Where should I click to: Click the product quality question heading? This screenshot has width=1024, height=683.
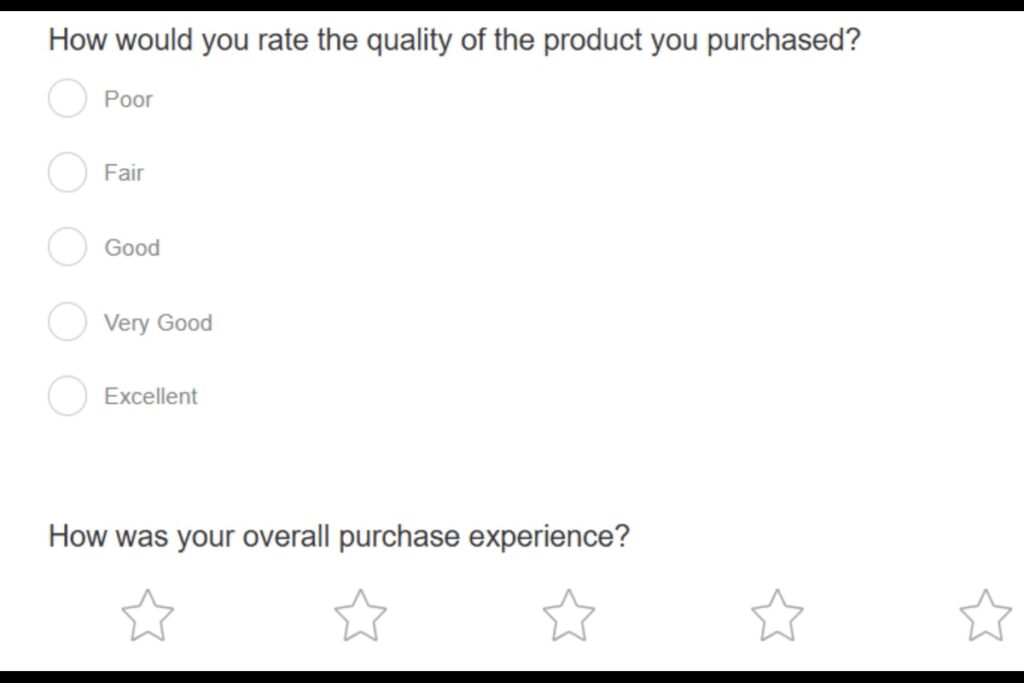pos(454,41)
